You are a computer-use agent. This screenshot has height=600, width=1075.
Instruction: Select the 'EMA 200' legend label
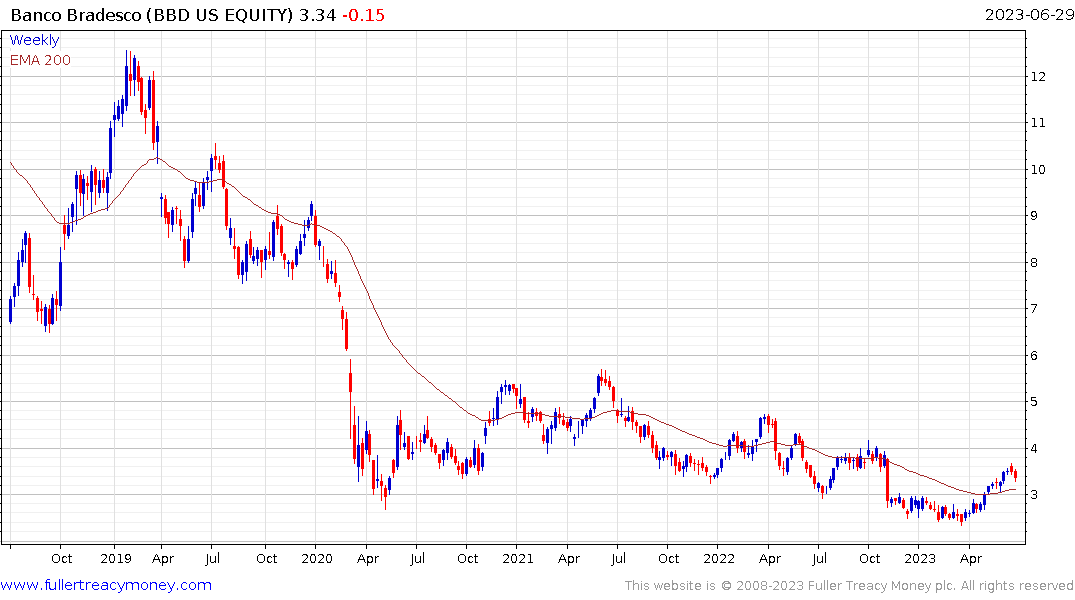coord(40,60)
